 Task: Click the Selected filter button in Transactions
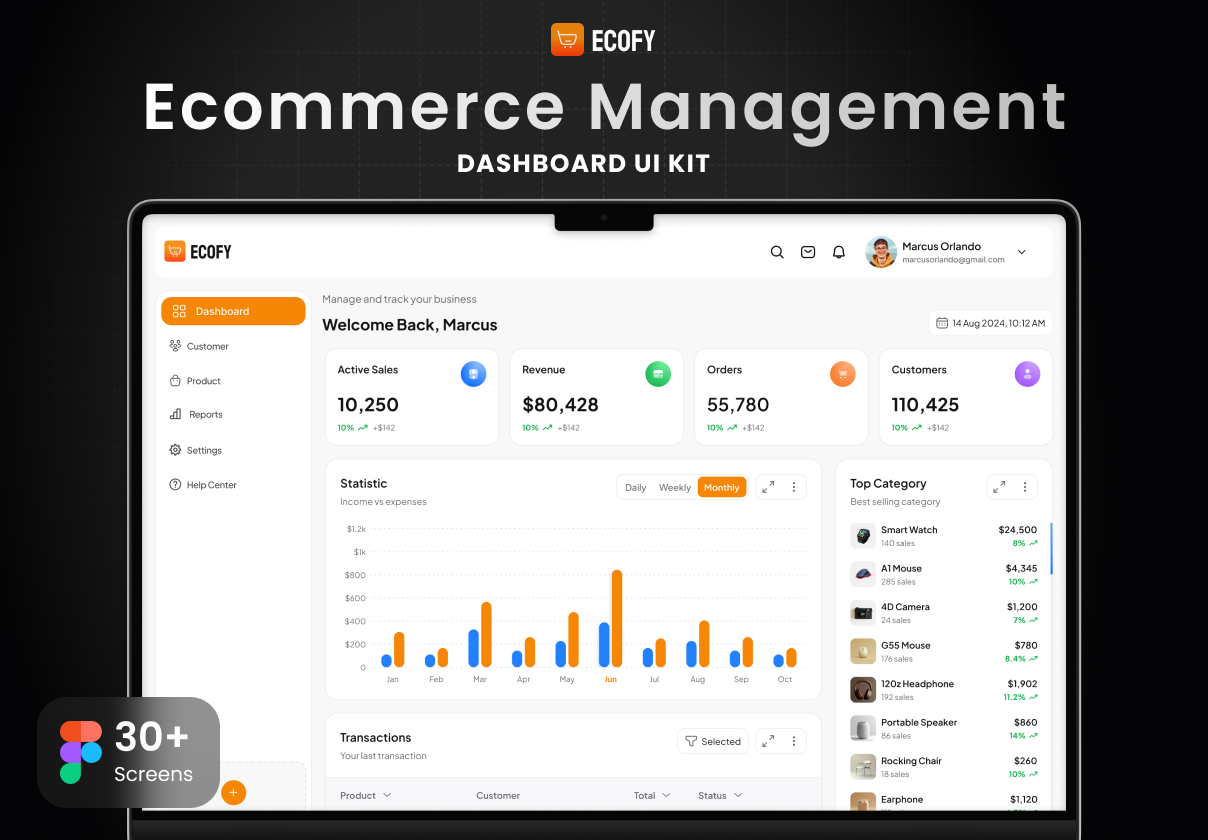(x=713, y=741)
